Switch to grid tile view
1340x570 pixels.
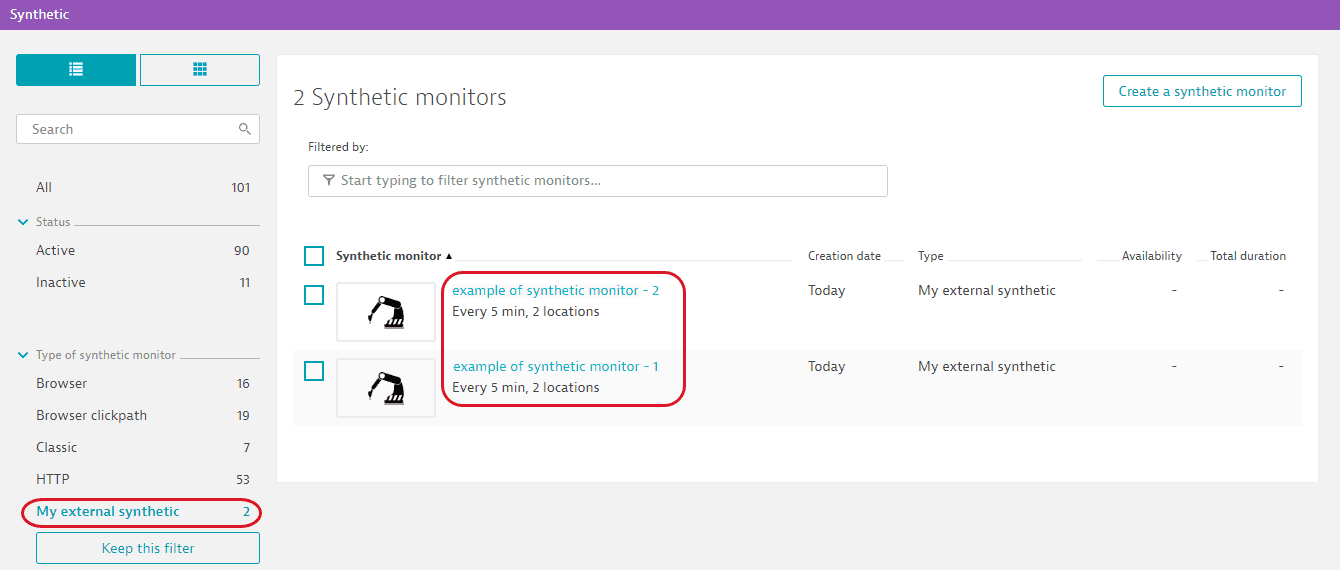(200, 70)
